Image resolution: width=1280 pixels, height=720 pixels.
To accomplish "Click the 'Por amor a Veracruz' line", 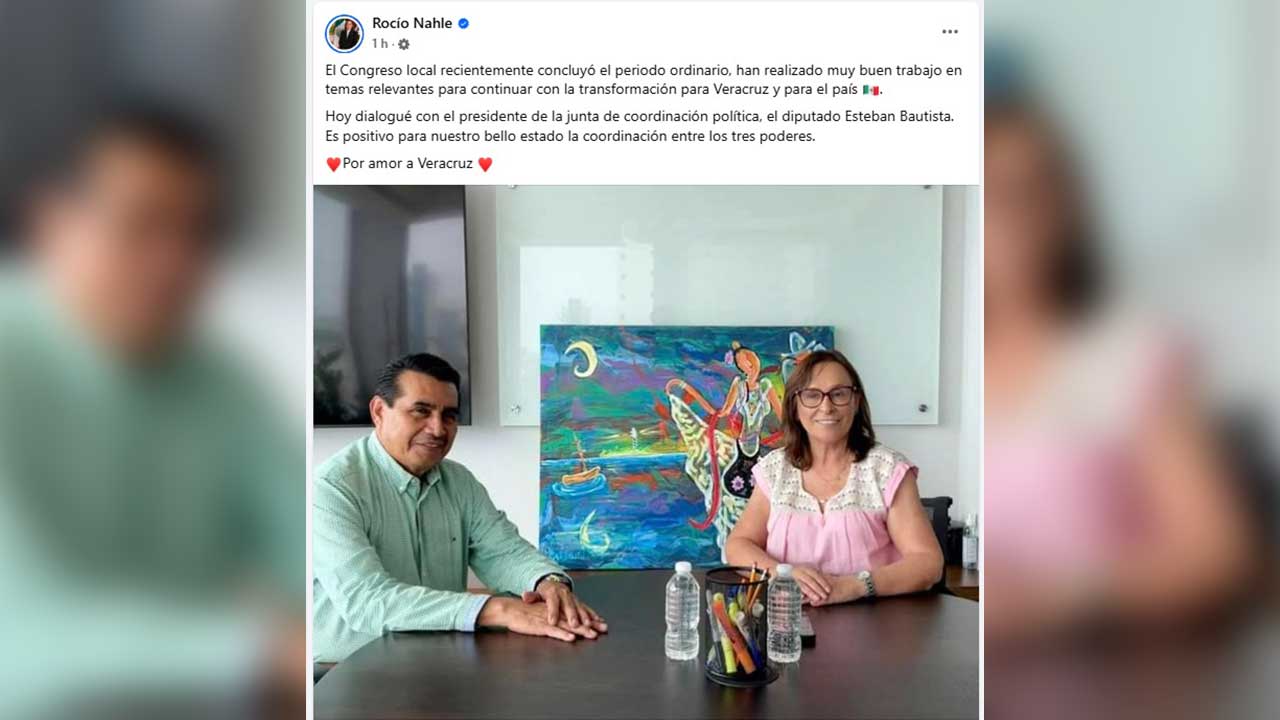I will pyautogui.click(x=409, y=164).
